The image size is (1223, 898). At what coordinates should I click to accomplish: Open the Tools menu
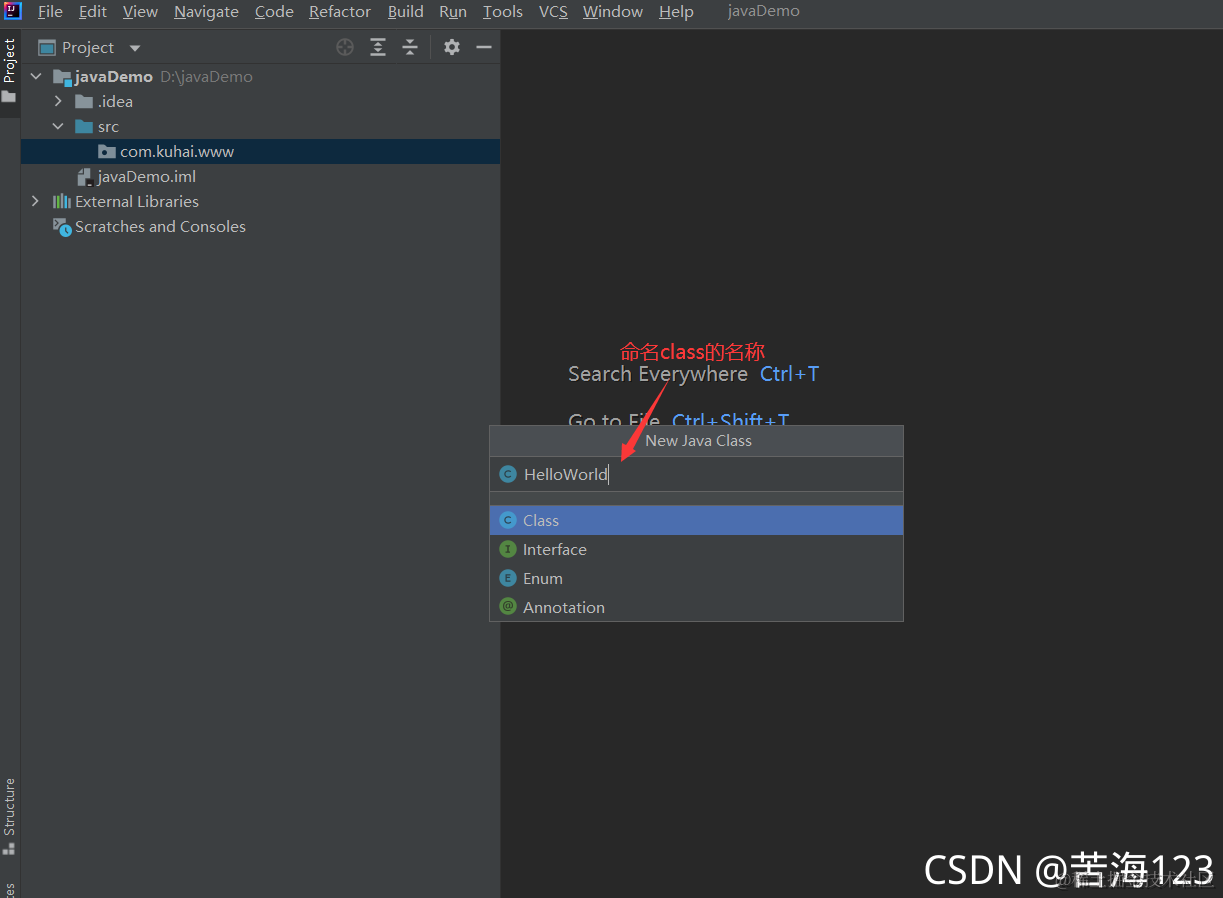click(x=503, y=12)
